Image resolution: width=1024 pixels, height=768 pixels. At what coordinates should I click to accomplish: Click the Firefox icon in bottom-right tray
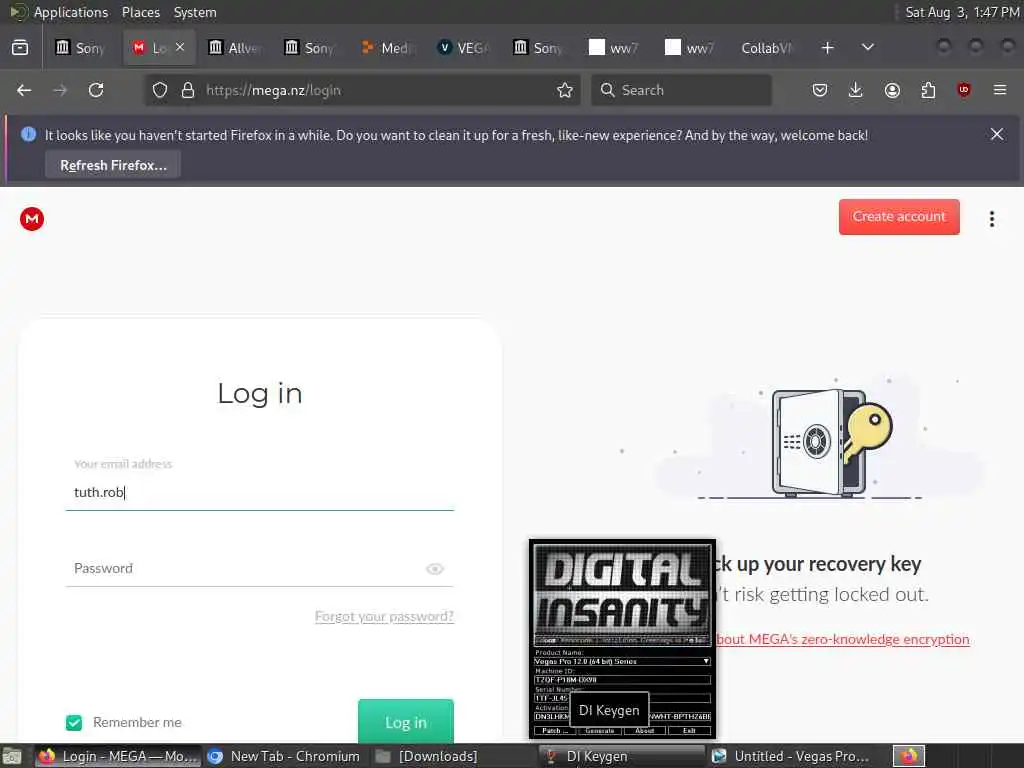[x=909, y=756]
